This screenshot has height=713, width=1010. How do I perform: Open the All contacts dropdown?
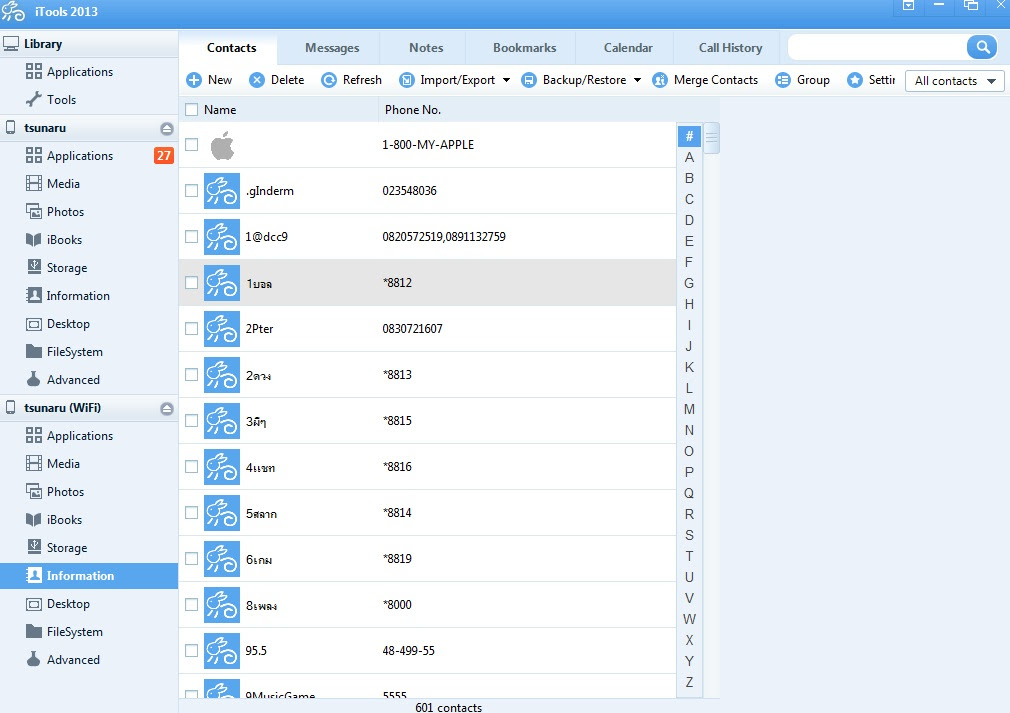955,81
